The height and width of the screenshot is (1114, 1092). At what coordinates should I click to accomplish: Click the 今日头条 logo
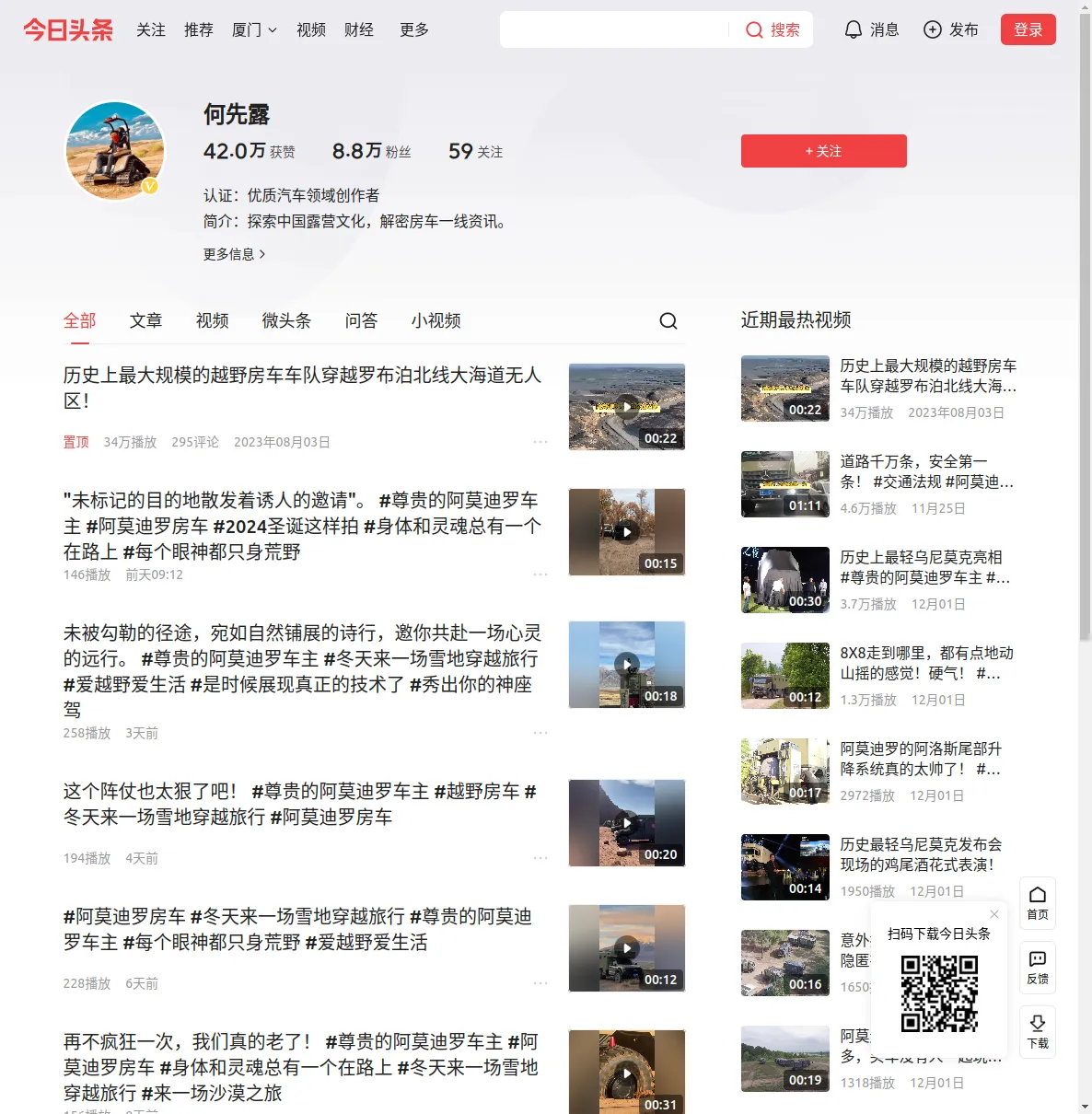pos(68,30)
